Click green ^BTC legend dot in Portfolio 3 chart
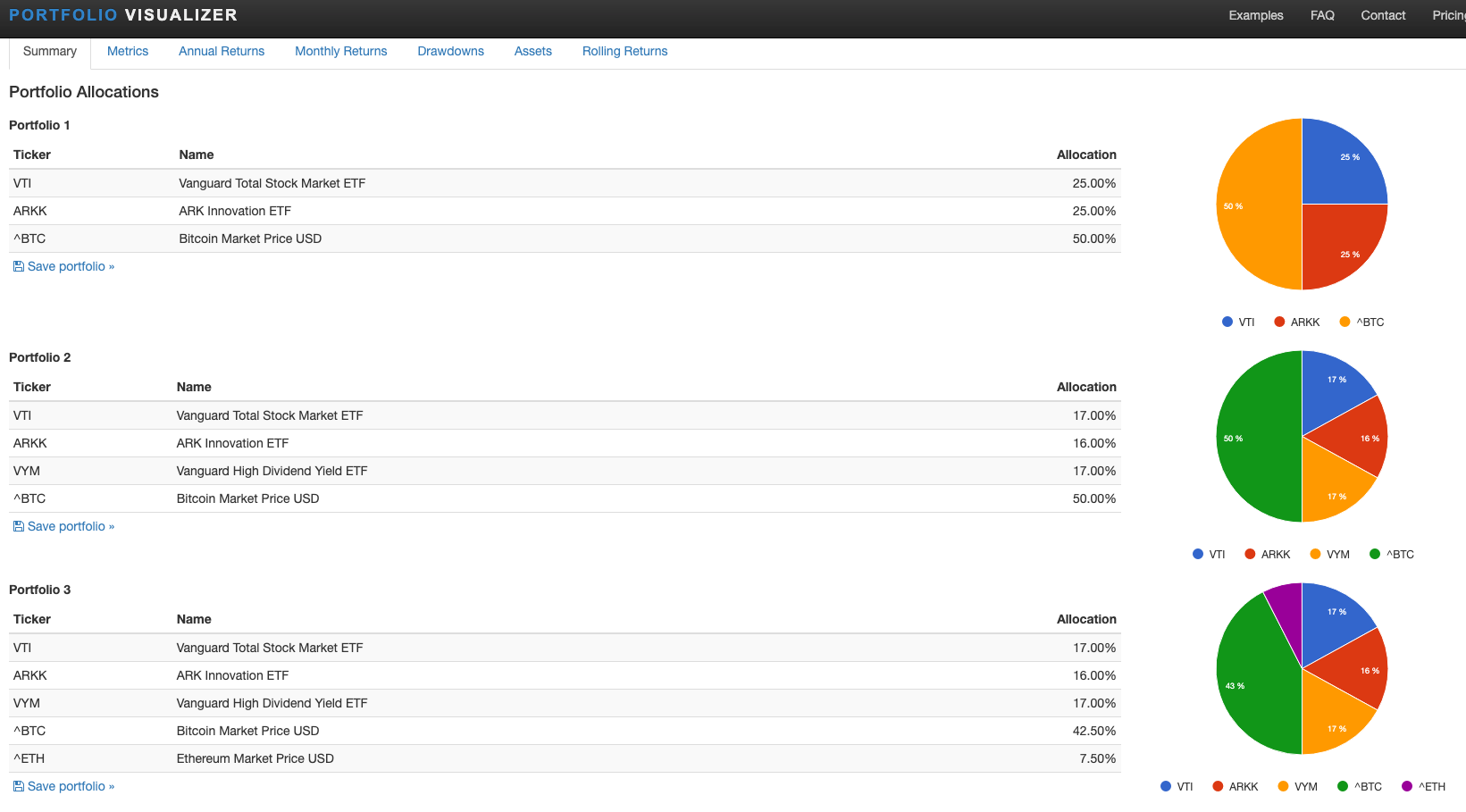The image size is (1466, 812). coord(1343,786)
